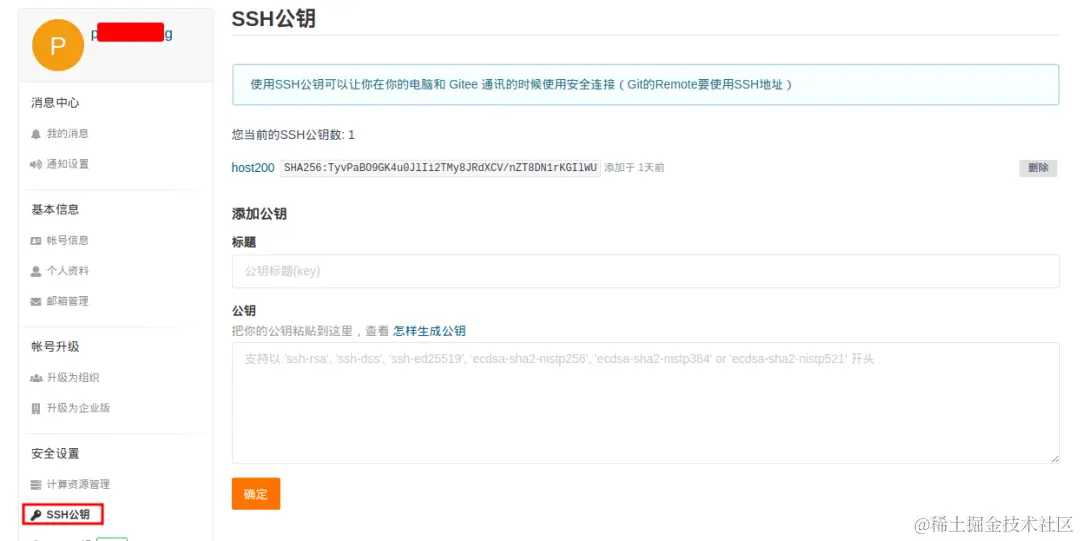The height and width of the screenshot is (541, 1080).
Task: Click the SHA256 fingerprint of host200
Action: pyautogui.click(x=440, y=167)
